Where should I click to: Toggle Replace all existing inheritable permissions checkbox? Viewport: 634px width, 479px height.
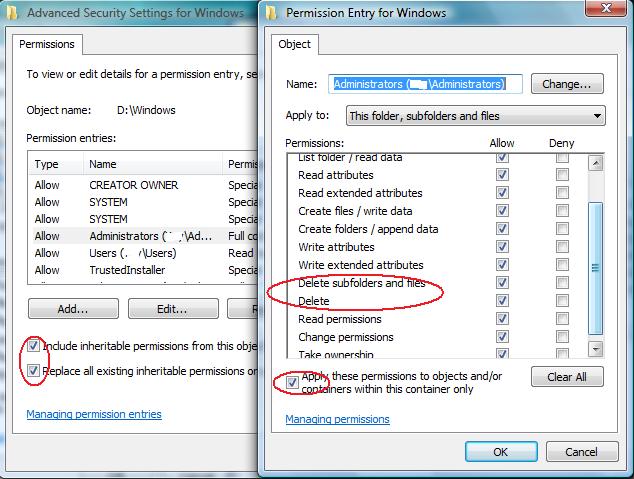(x=33, y=371)
